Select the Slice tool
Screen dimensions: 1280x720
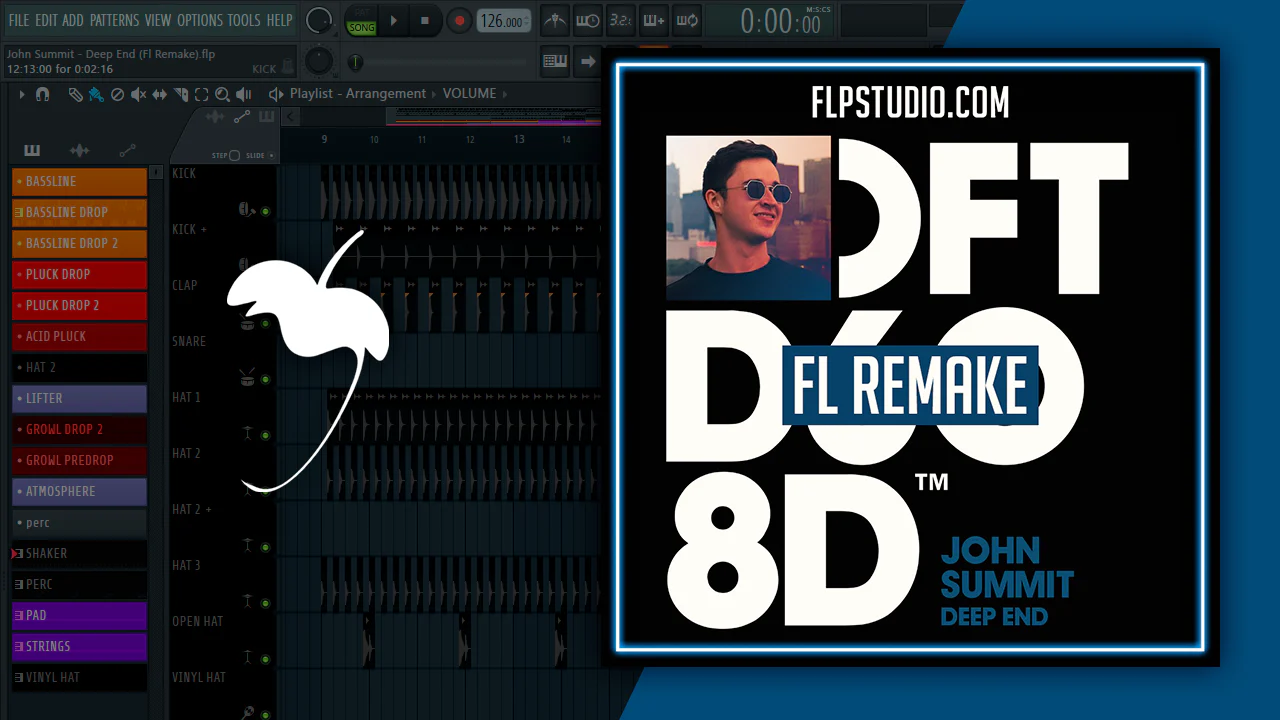(181, 94)
